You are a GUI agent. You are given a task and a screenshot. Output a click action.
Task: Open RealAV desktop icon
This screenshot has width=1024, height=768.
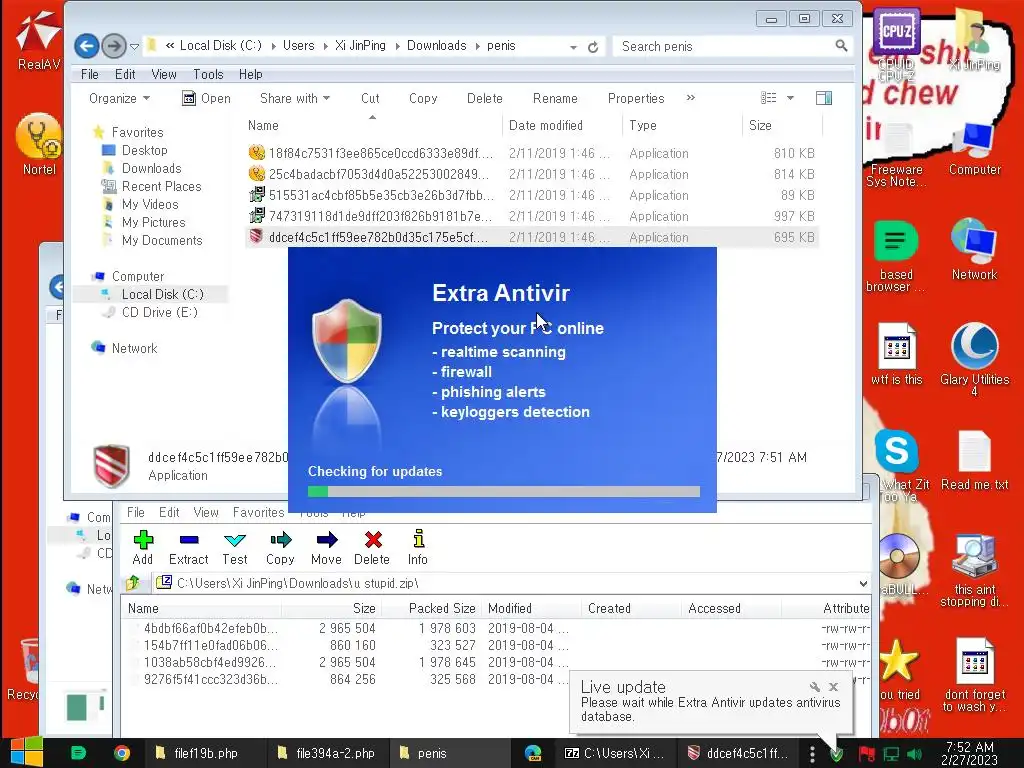38,40
